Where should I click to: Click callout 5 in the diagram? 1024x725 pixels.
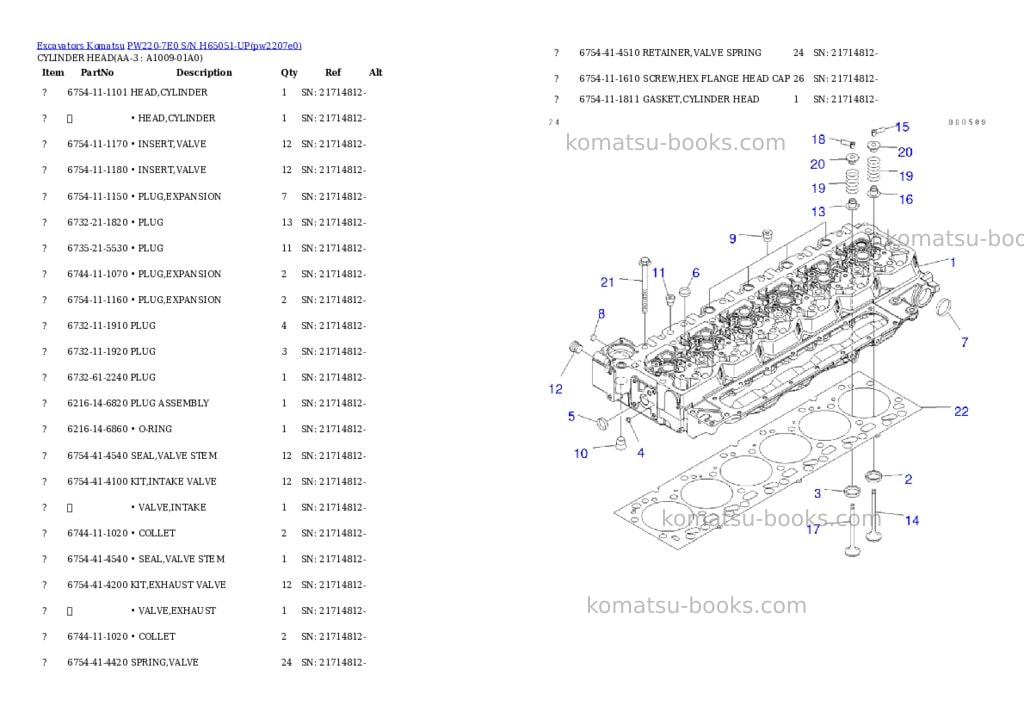[x=571, y=416]
